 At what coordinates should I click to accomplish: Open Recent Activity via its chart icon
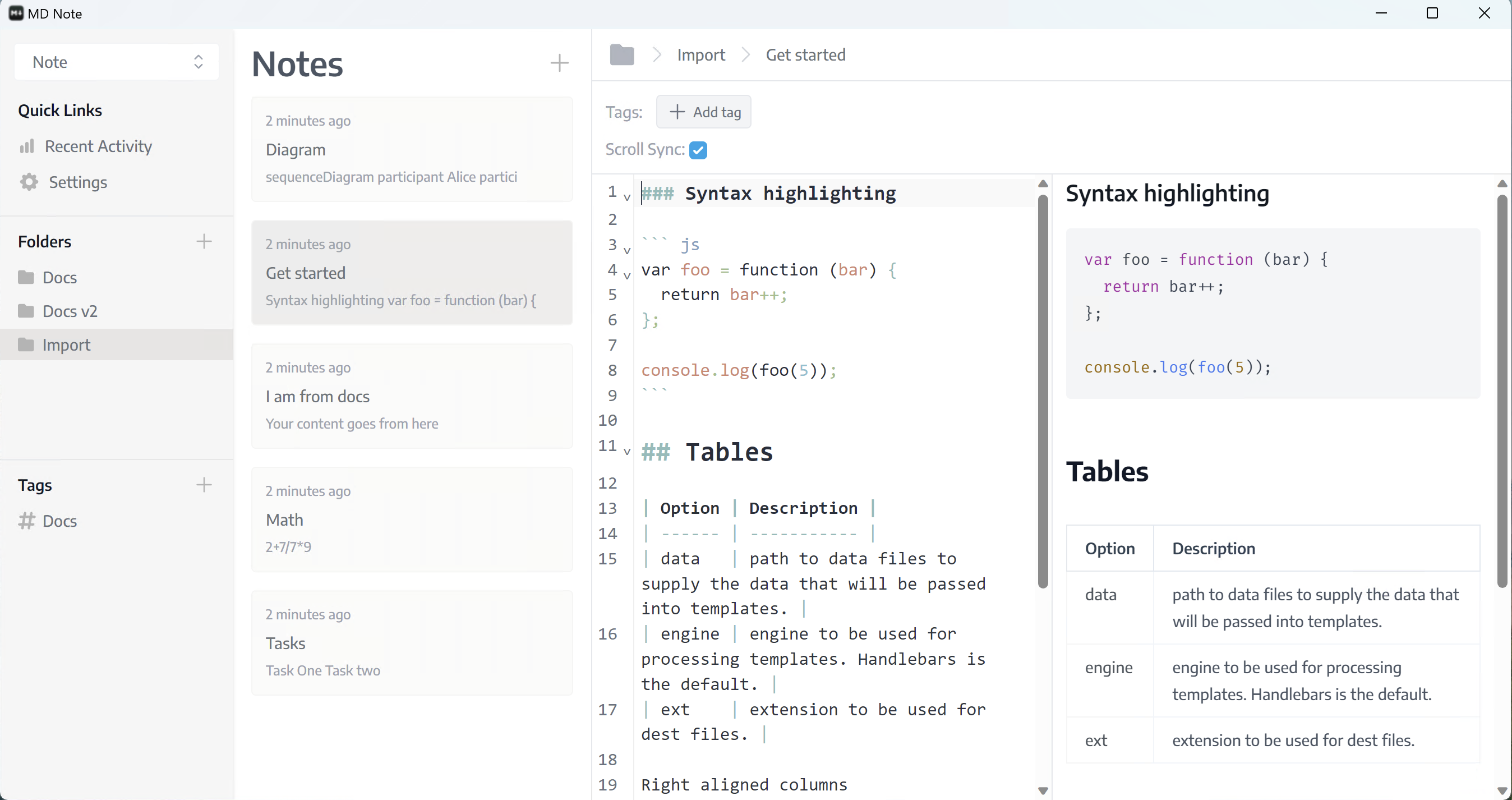coord(27,146)
